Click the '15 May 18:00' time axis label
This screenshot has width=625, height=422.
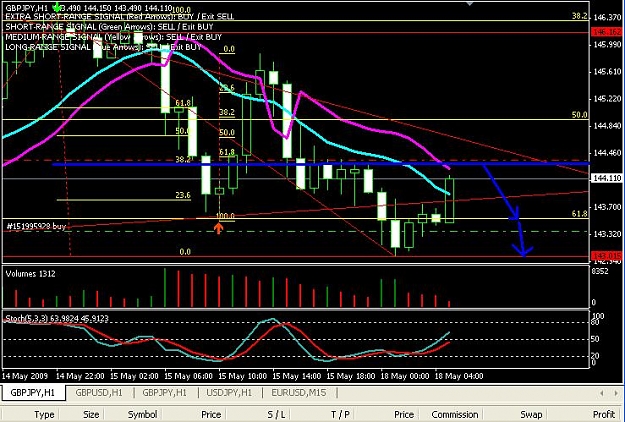(x=351, y=376)
